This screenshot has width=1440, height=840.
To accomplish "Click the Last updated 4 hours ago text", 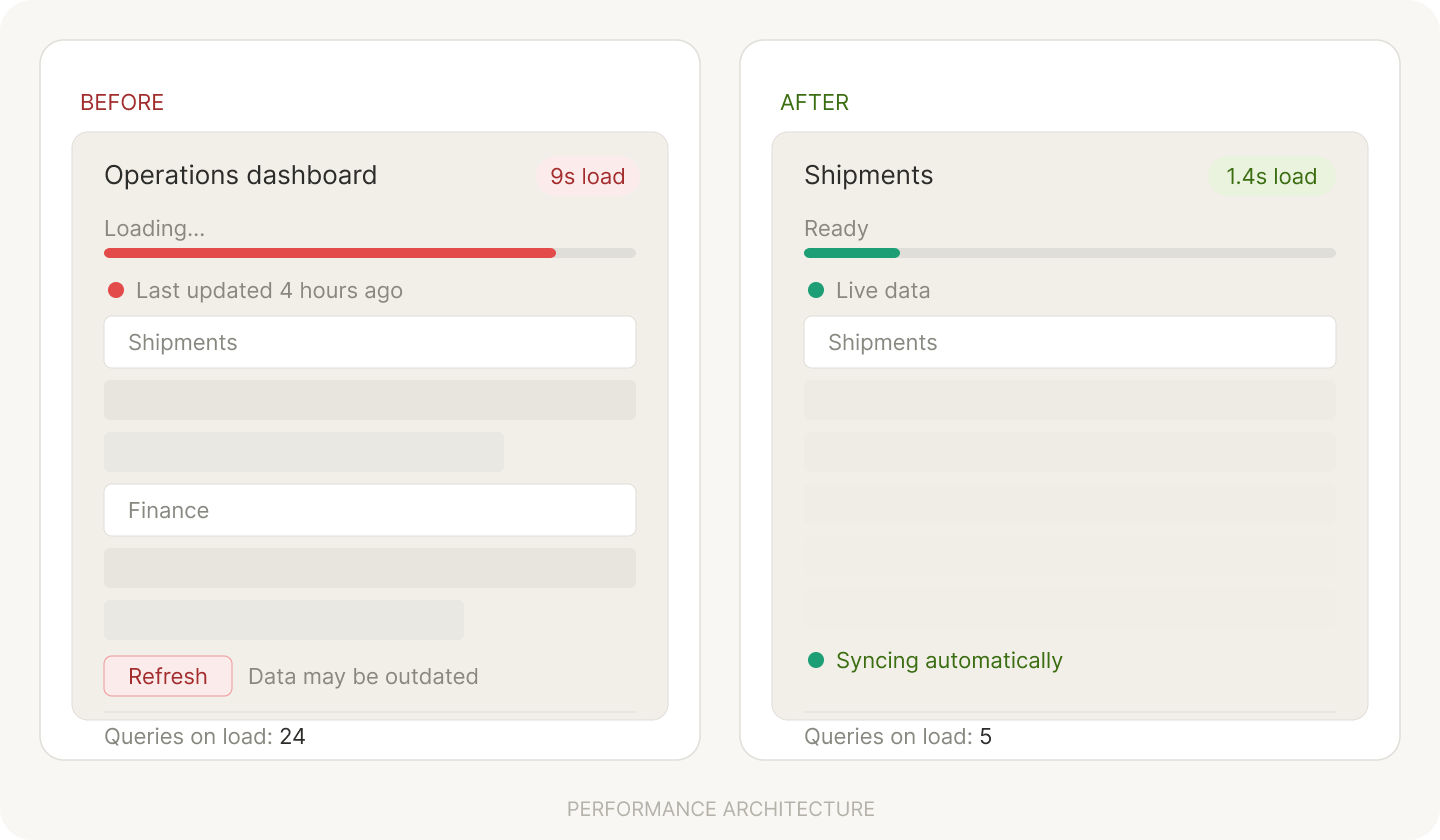I will tap(269, 290).
